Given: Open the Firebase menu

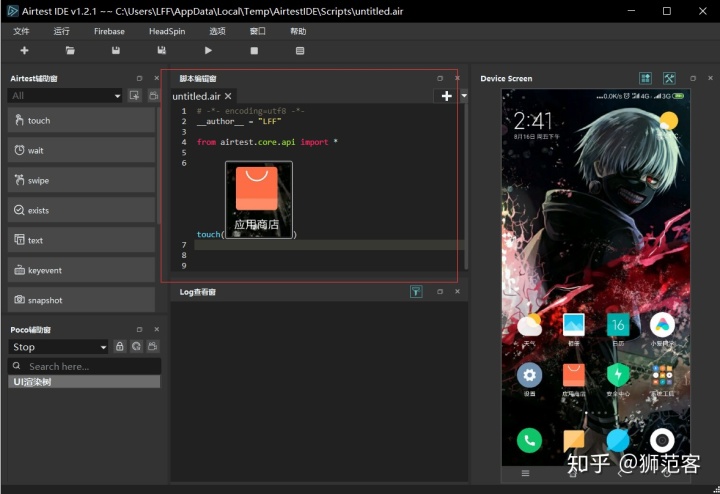Looking at the screenshot, I should point(109,31).
